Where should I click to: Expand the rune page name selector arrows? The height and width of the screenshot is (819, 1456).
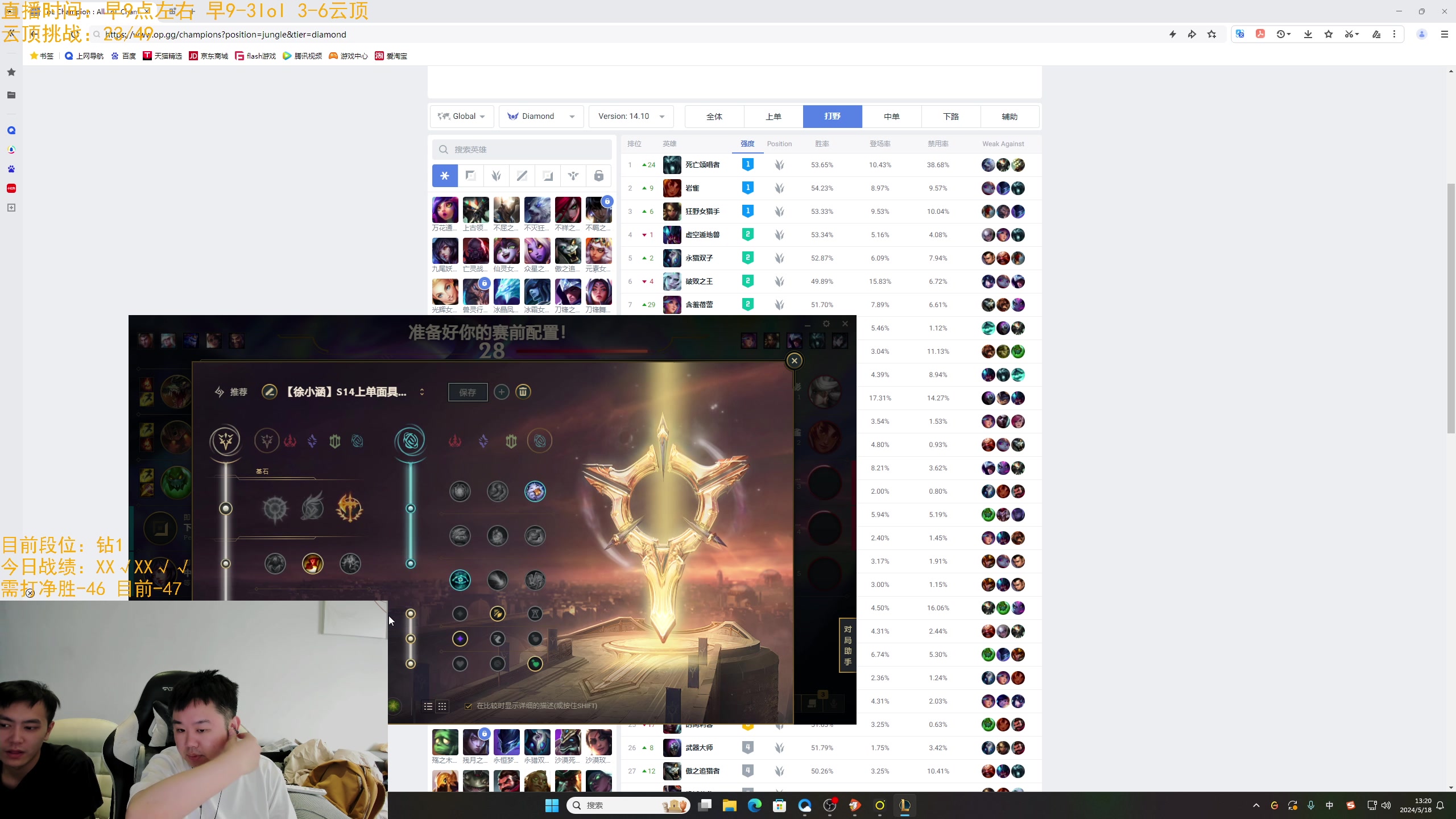pos(422,392)
